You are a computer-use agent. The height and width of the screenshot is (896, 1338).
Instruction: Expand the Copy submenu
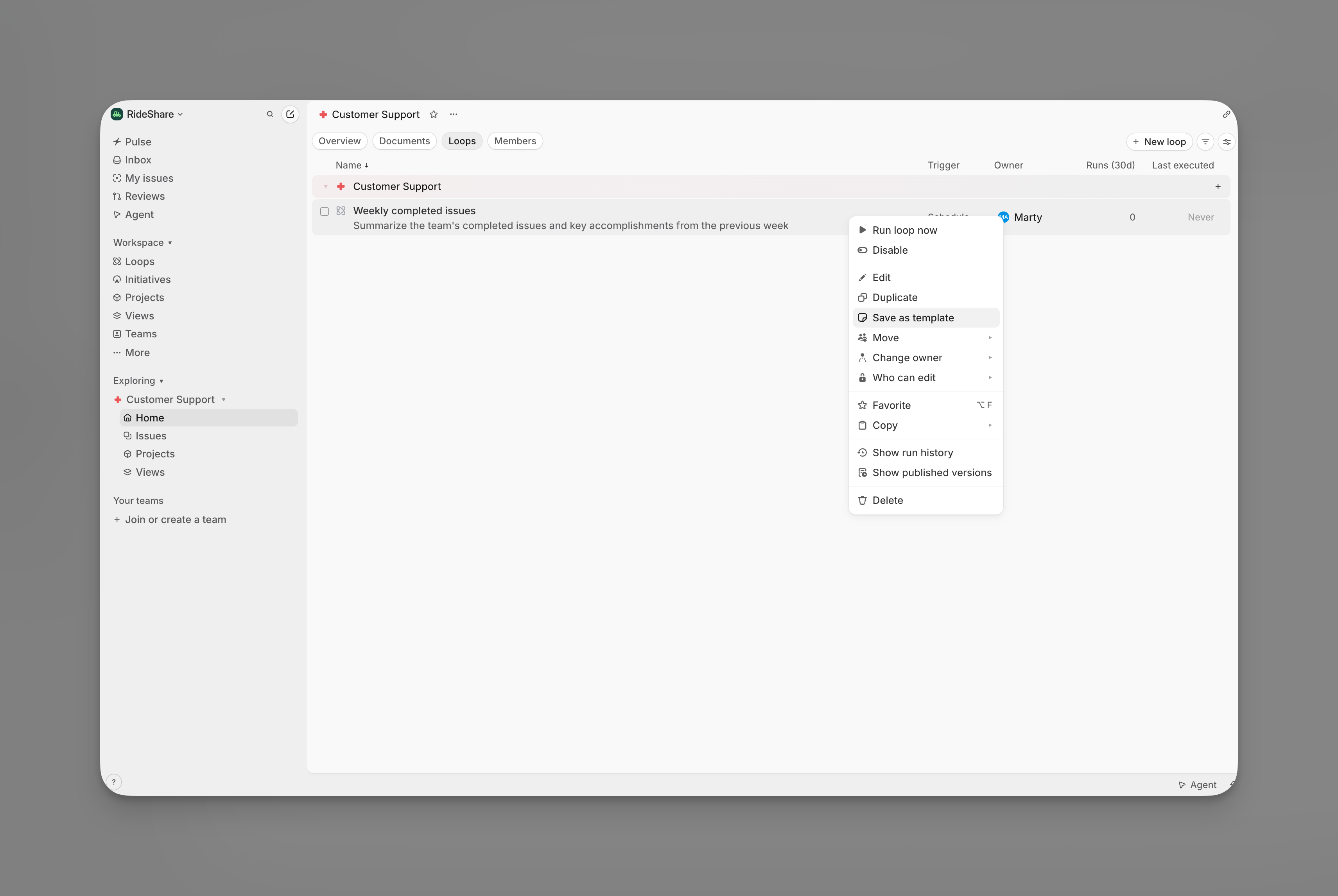click(x=926, y=426)
